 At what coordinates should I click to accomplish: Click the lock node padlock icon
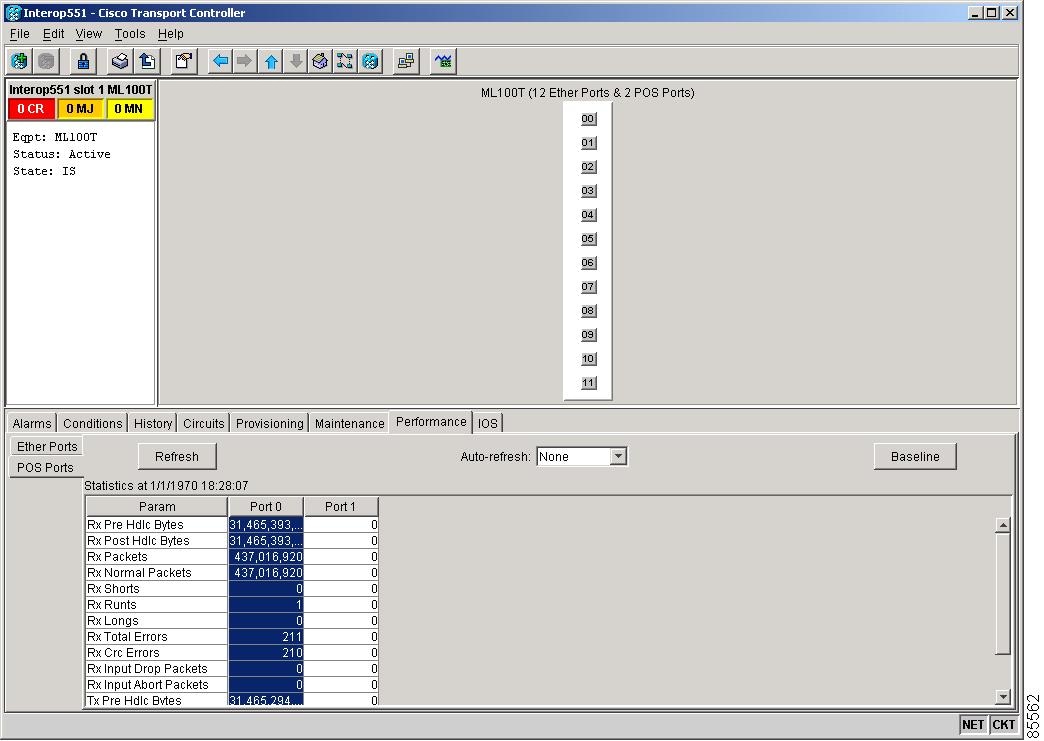[x=83, y=61]
